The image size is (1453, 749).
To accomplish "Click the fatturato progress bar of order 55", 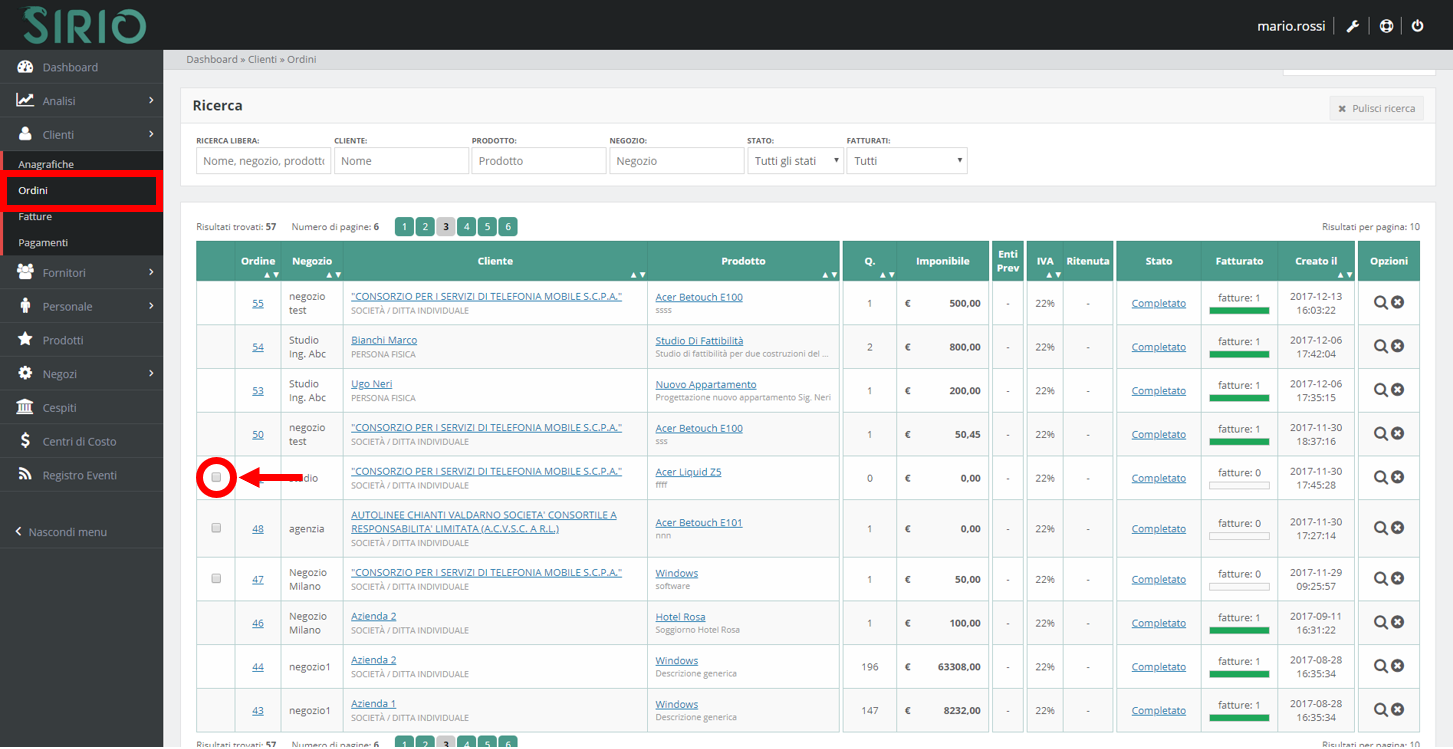I will click(x=1239, y=311).
